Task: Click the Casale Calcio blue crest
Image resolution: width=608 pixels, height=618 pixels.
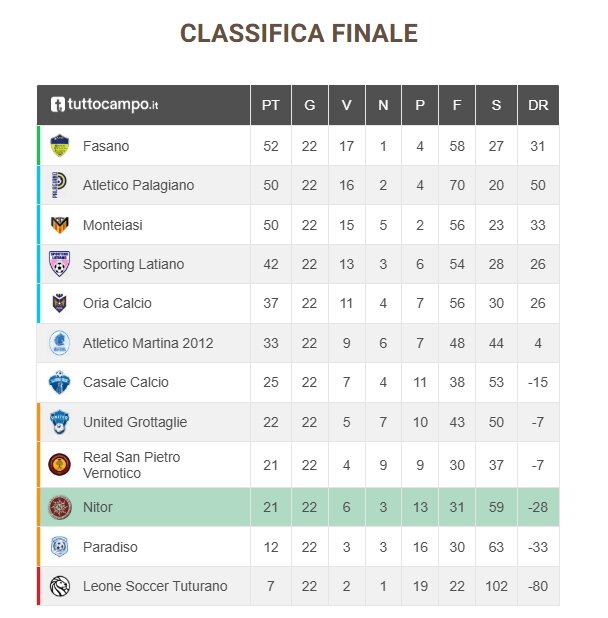Action: point(59,382)
